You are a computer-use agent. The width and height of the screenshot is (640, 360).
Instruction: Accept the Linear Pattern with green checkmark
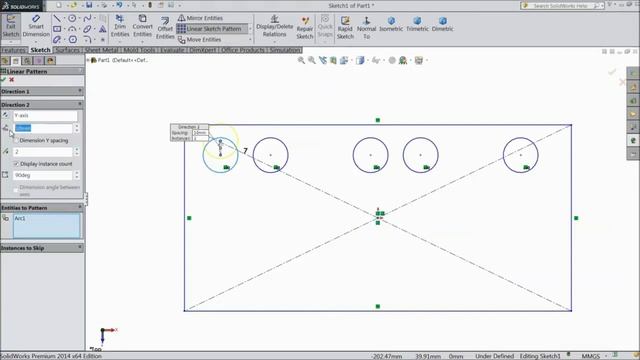coord(4,80)
